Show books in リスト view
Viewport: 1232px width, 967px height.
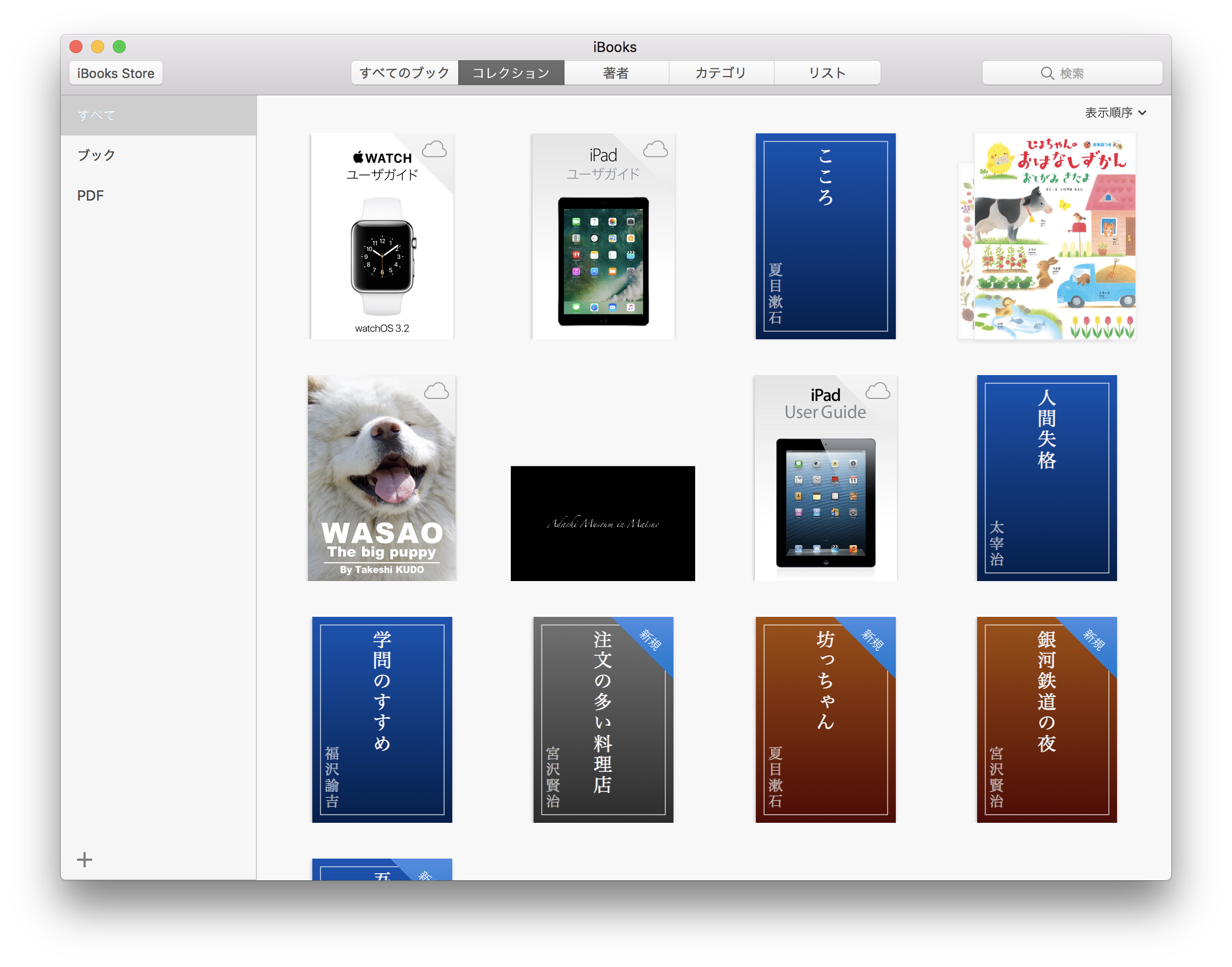[826, 73]
